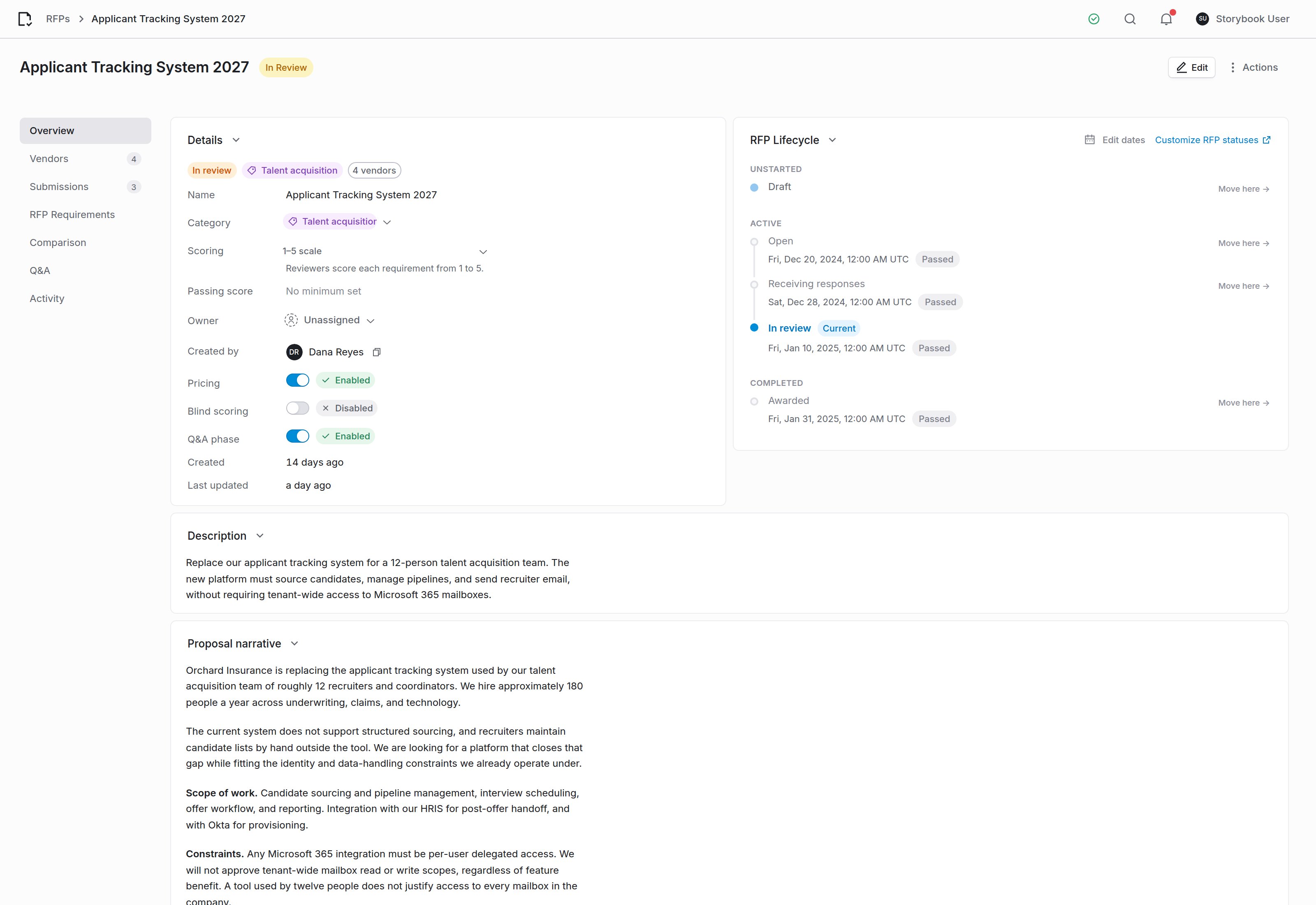Collapse the RFP Lifecycle section chevron
This screenshot has width=1316, height=905.
pyautogui.click(x=832, y=140)
